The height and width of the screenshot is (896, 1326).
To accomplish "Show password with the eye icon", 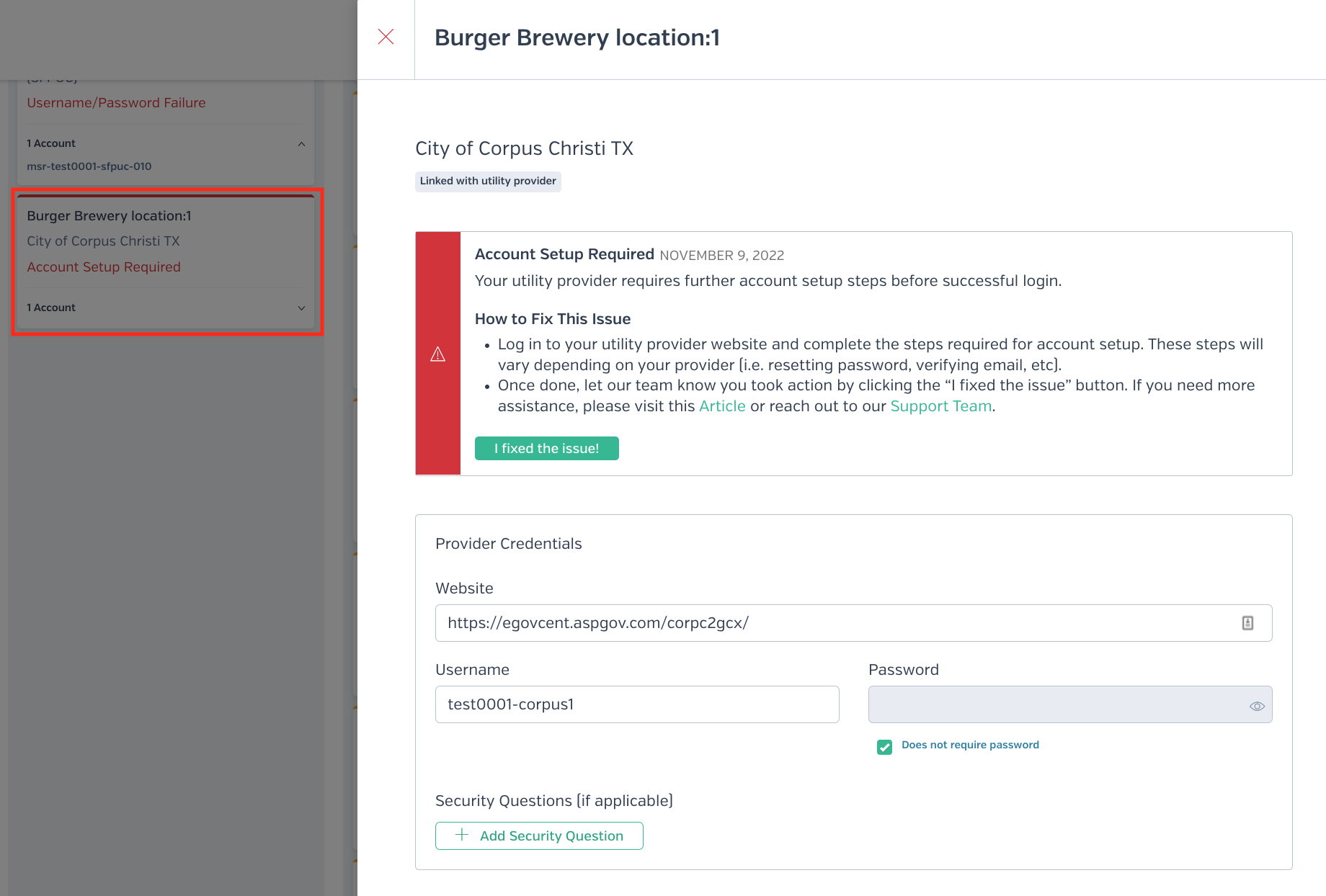I will point(1257,706).
